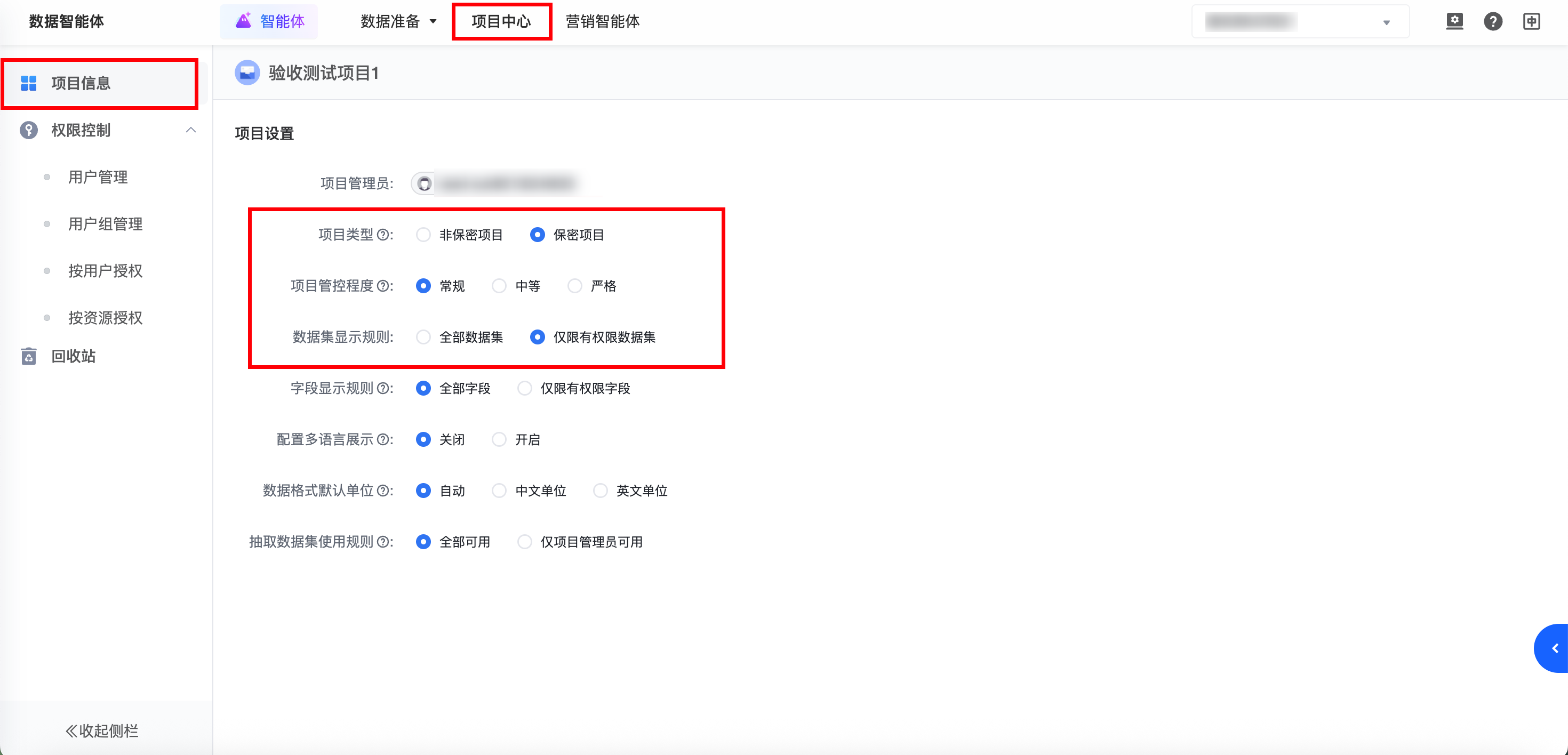
Task: Open the 智能体 tab in top navigation
Action: 269,21
